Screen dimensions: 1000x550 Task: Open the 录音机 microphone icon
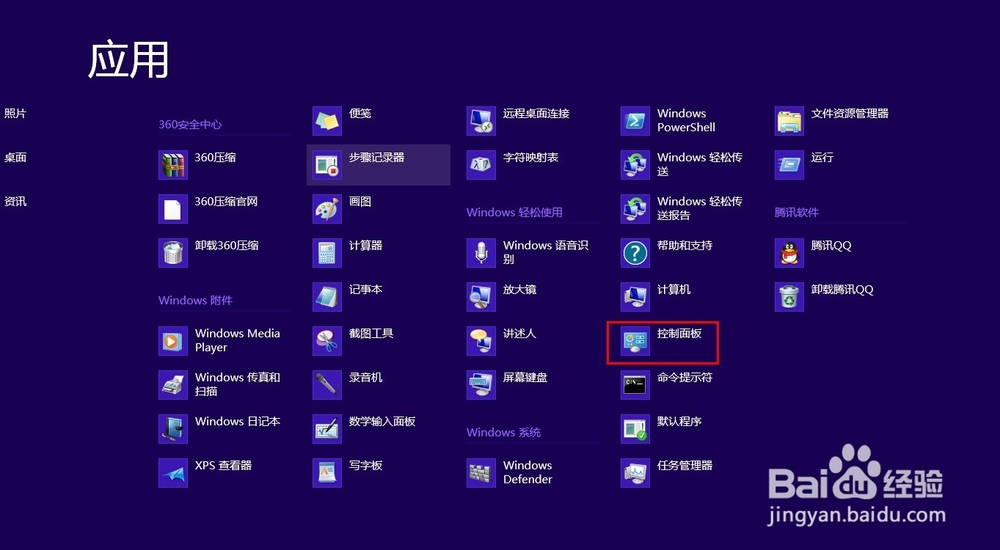[x=327, y=385]
